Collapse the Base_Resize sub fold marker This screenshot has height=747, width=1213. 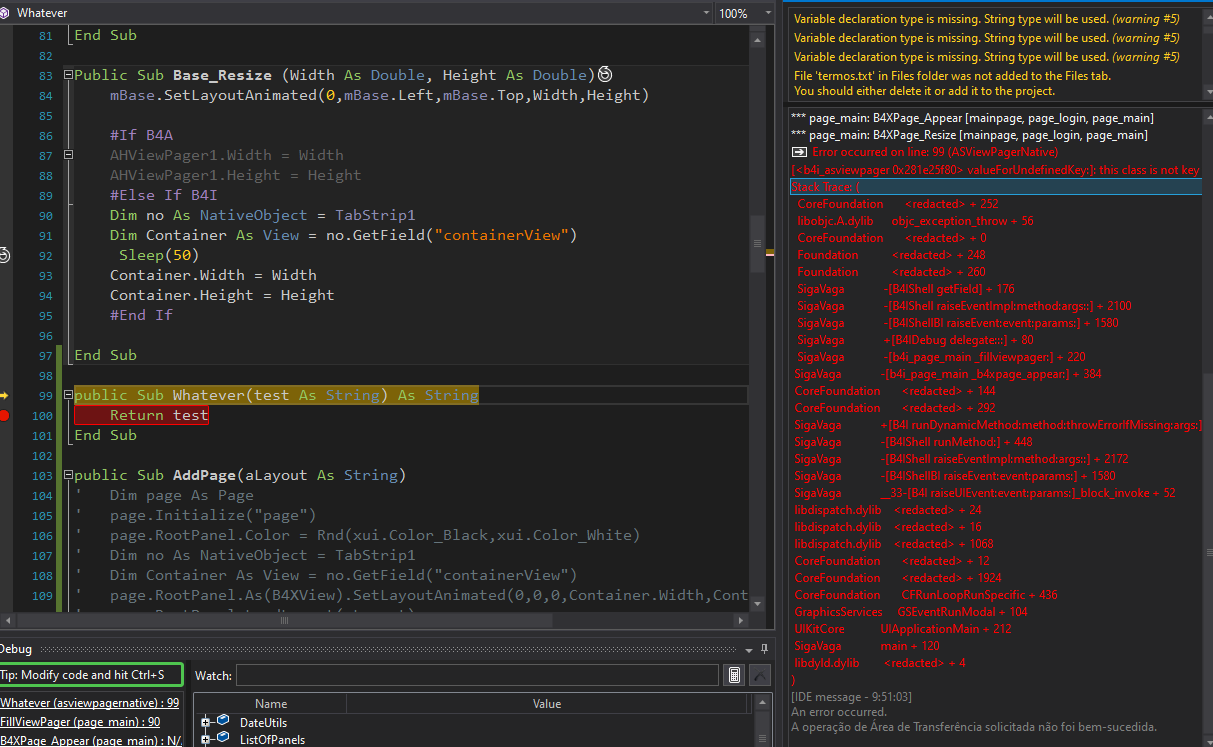click(x=68, y=75)
